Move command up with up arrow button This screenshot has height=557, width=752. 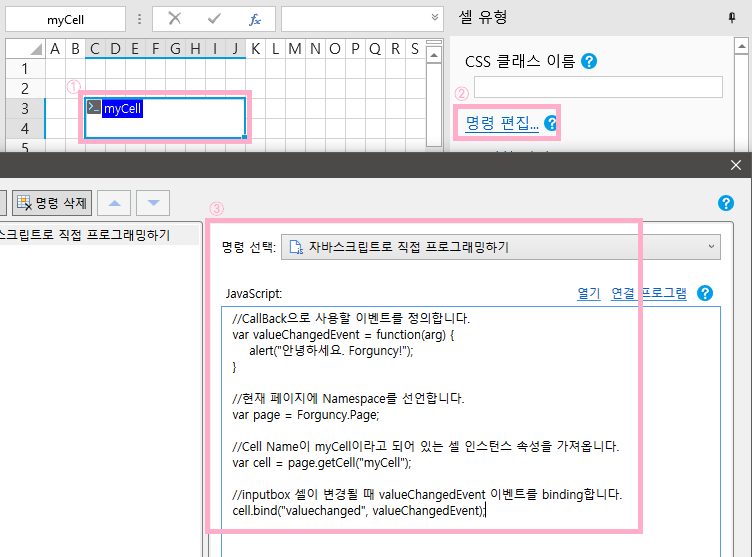point(119,203)
